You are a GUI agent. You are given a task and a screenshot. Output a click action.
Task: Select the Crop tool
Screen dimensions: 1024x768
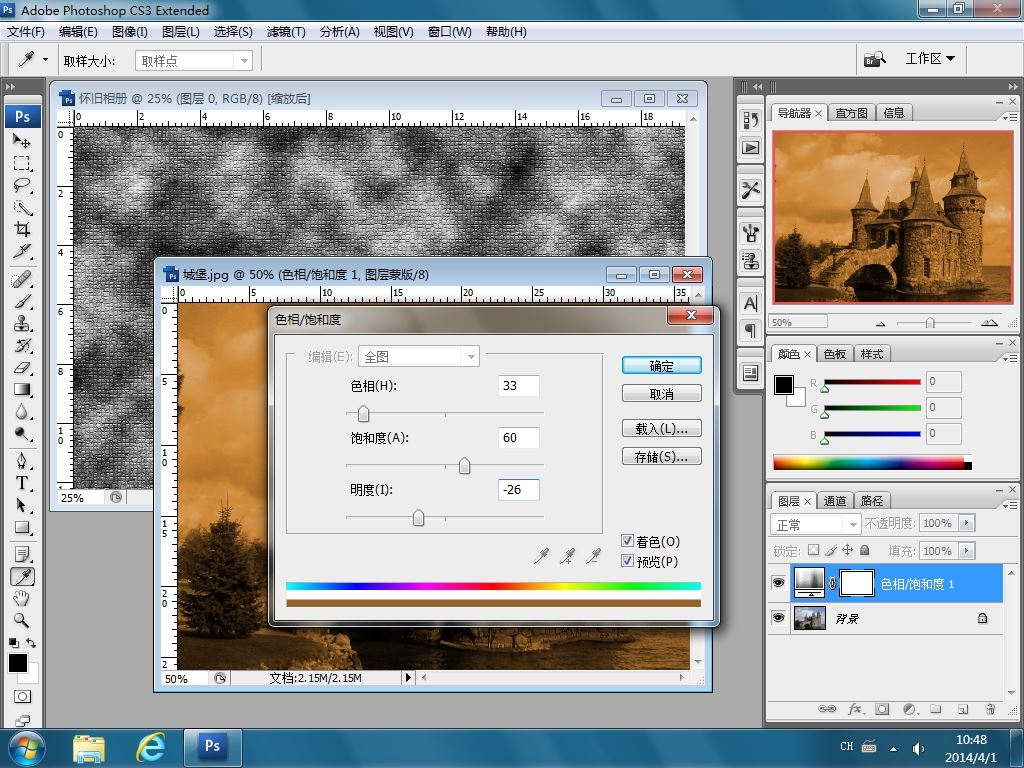(22, 229)
